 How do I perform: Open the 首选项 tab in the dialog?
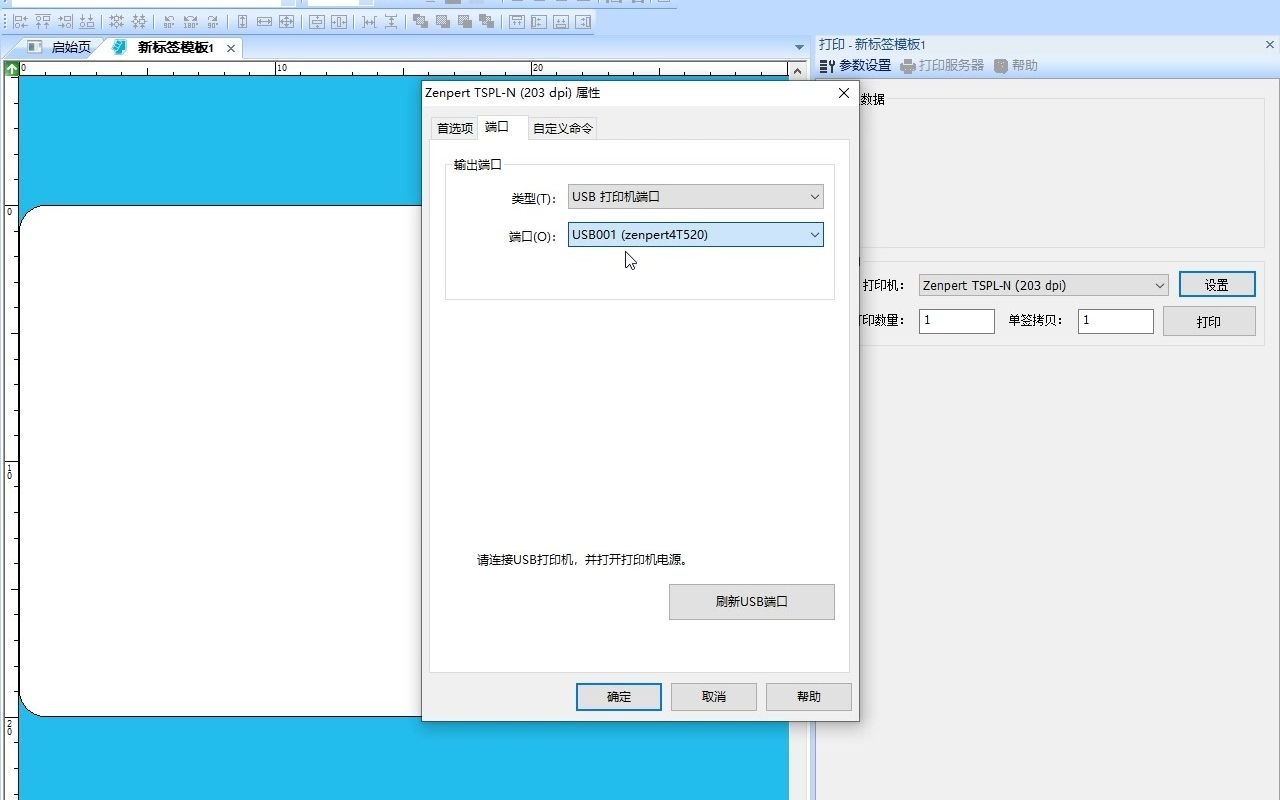[x=455, y=128]
